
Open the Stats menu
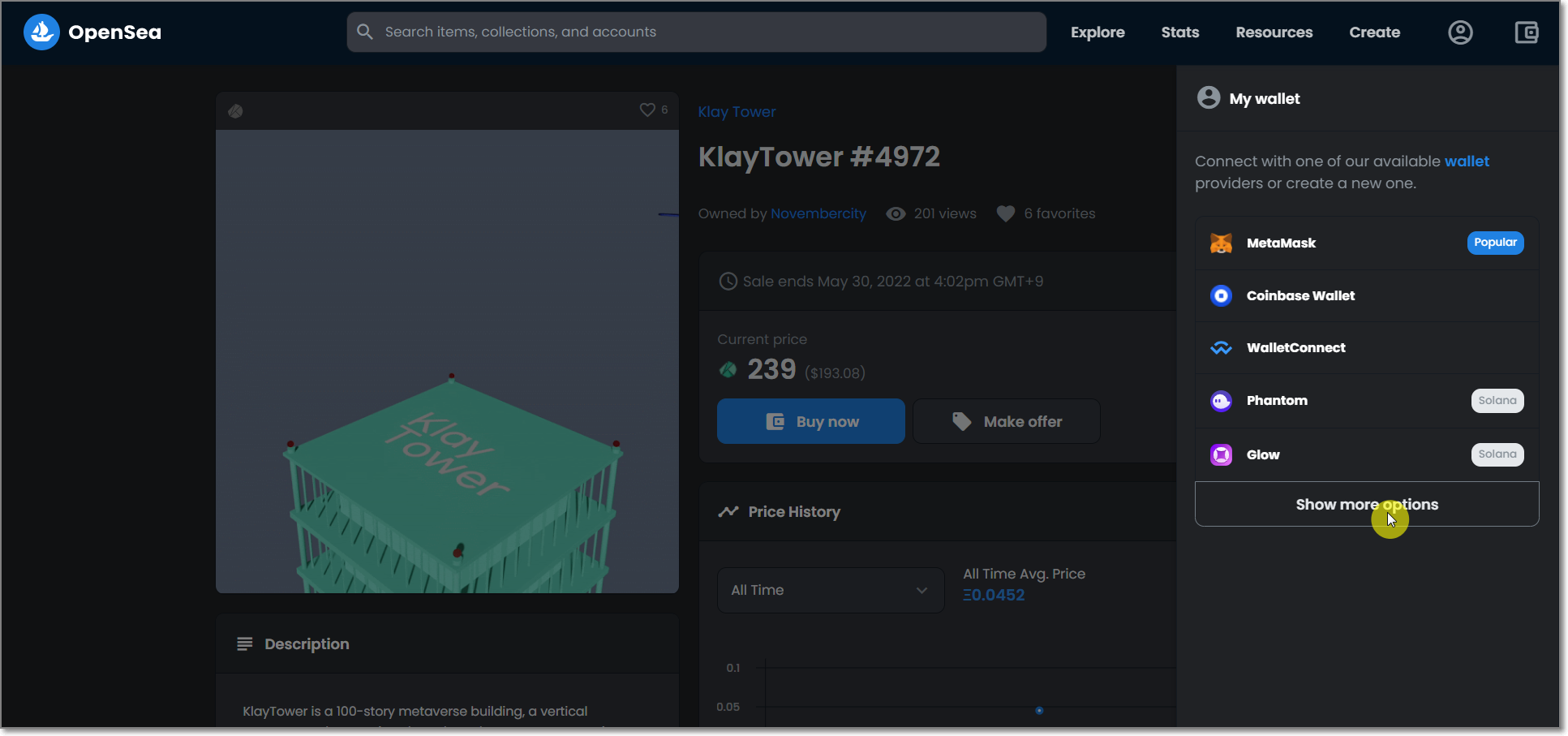(x=1179, y=32)
